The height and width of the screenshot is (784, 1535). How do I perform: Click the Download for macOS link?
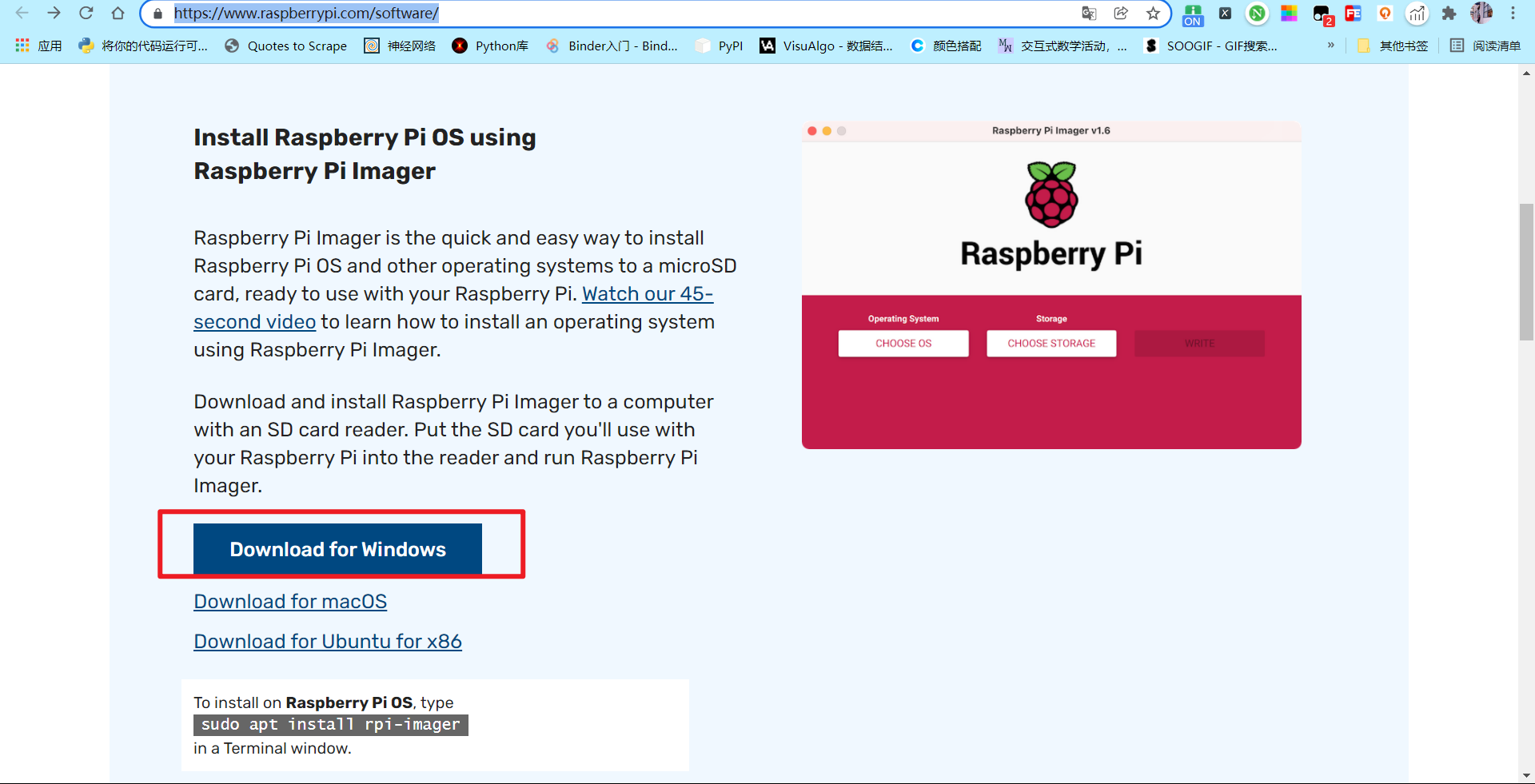coord(290,602)
